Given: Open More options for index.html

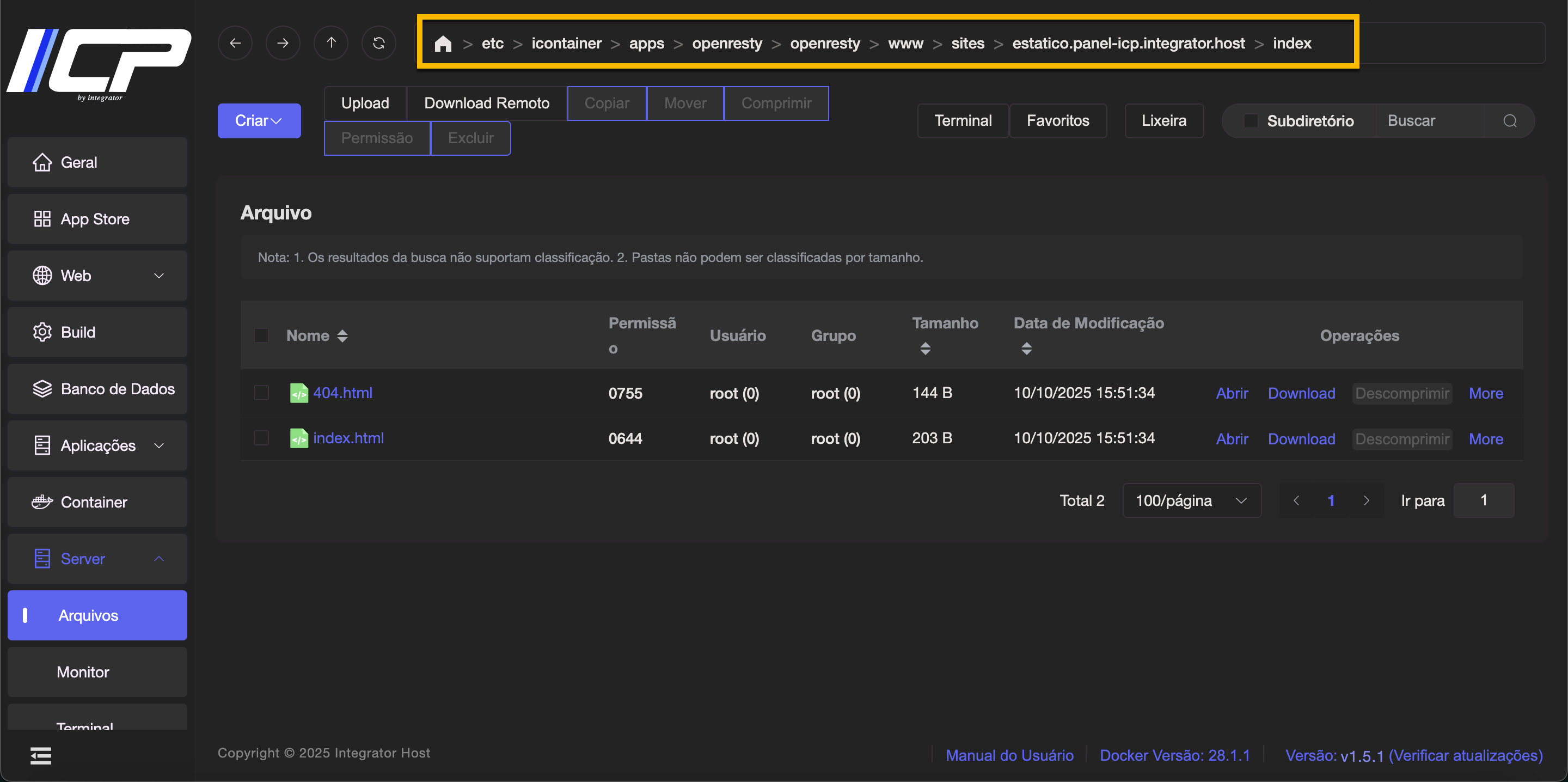Looking at the screenshot, I should pyautogui.click(x=1485, y=438).
